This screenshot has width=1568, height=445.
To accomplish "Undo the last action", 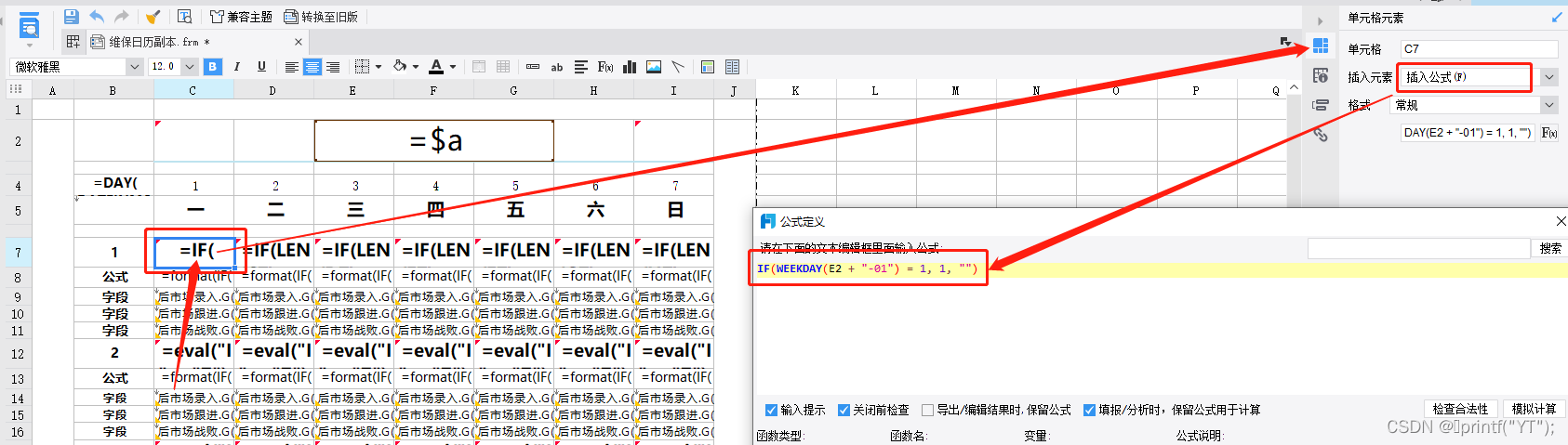I will pyautogui.click(x=97, y=17).
